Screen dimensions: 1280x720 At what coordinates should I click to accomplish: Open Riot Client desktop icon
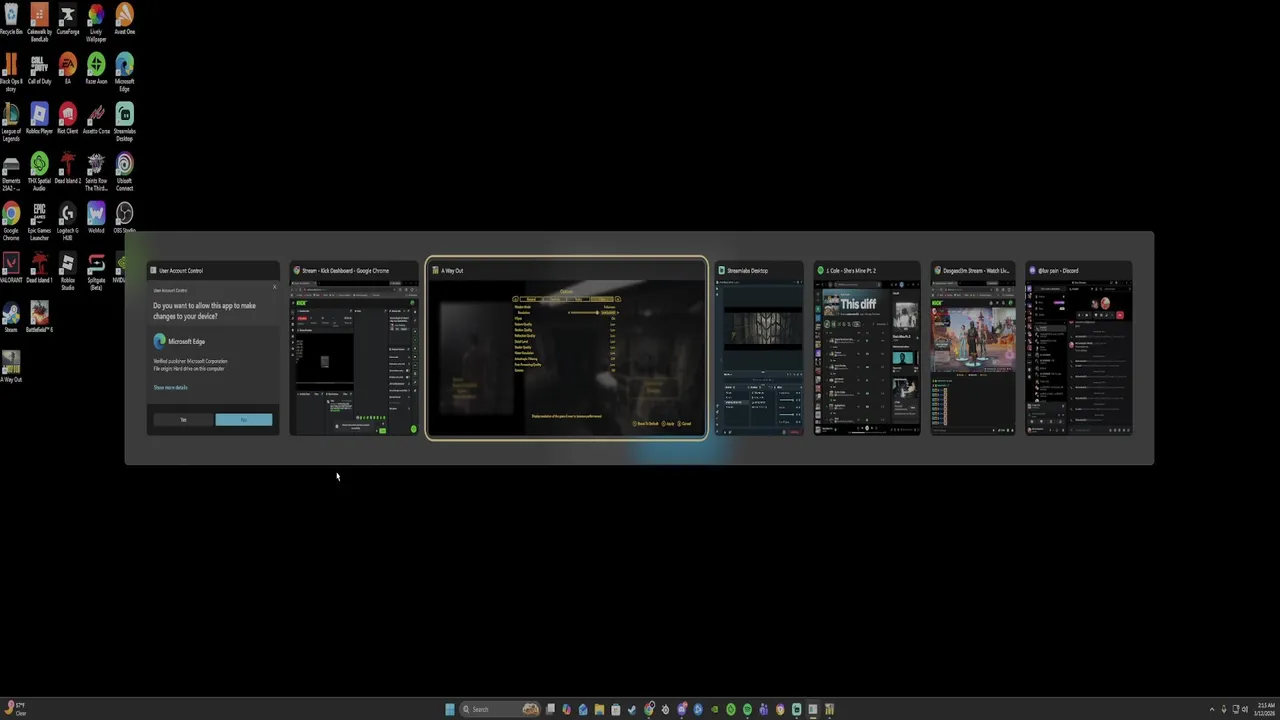[x=67, y=120]
